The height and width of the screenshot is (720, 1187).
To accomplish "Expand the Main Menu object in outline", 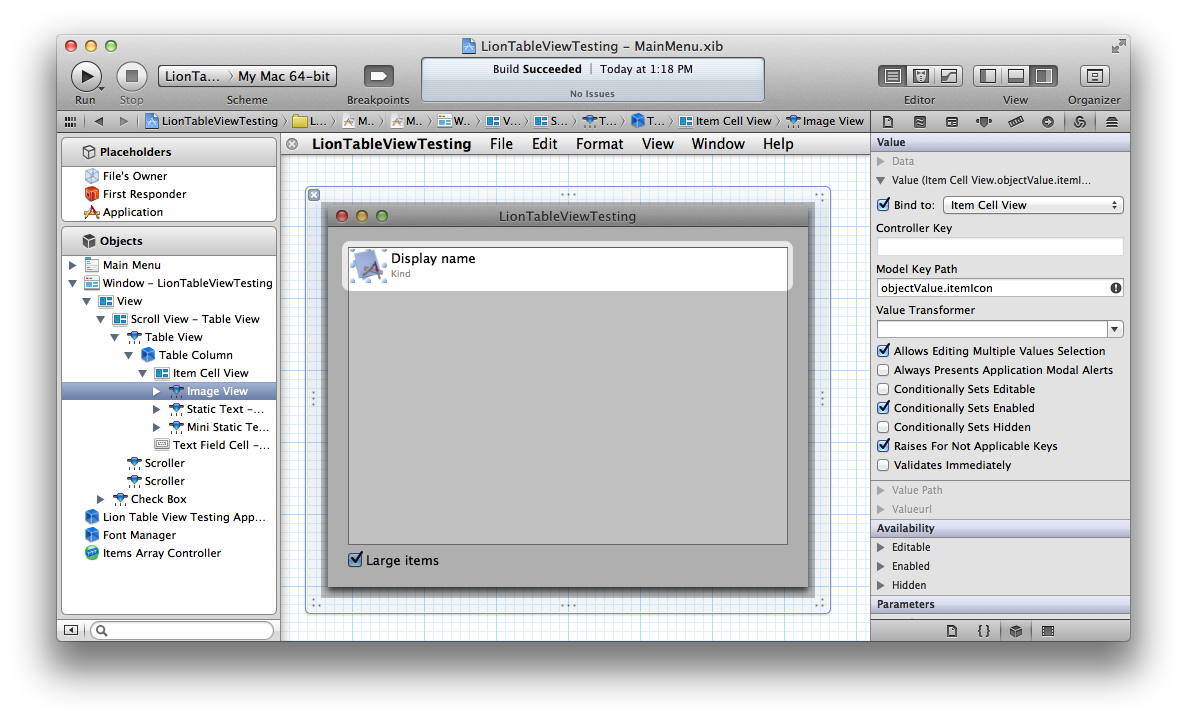I will (73, 265).
